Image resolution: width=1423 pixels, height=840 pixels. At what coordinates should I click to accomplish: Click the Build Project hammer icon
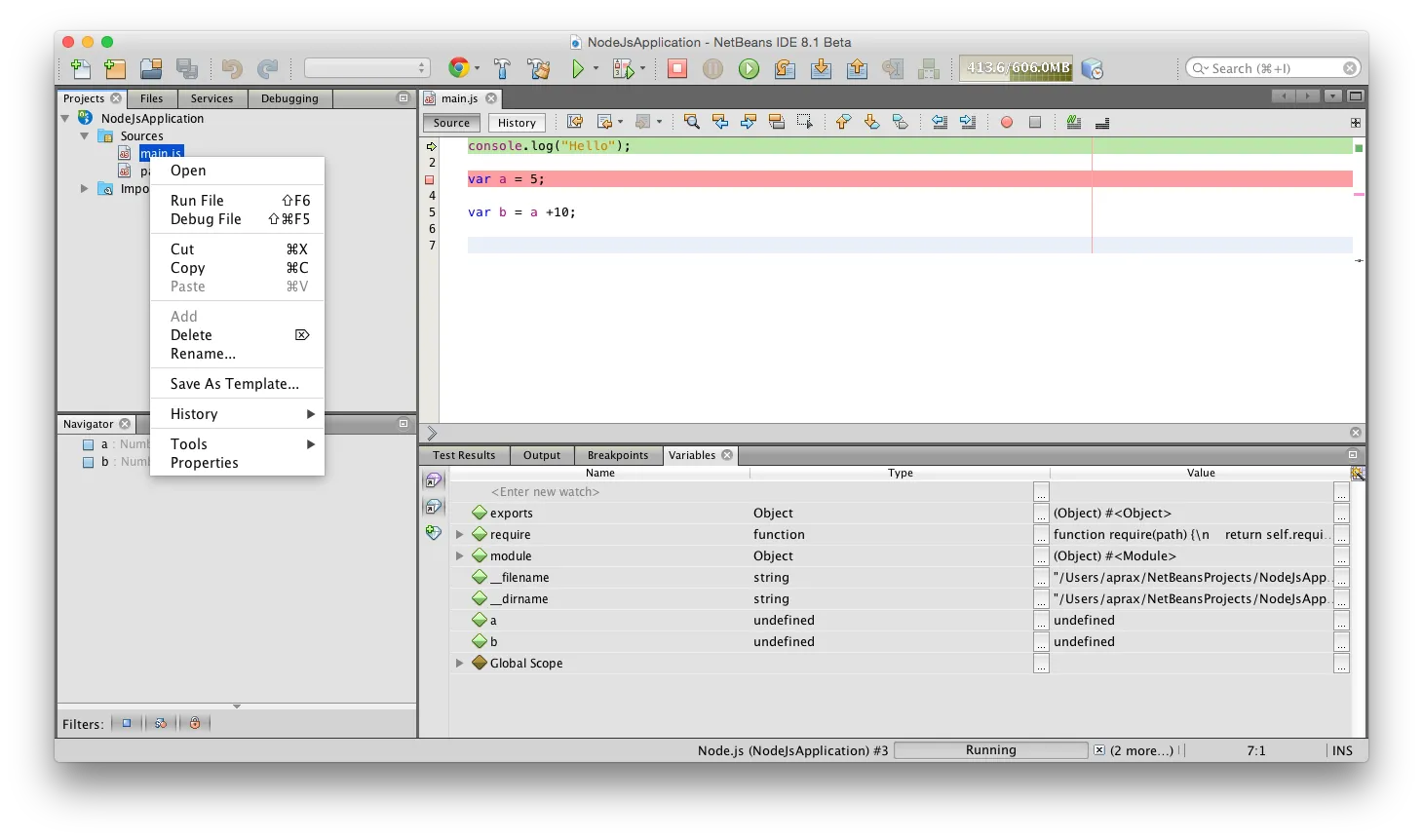pos(503,68)
